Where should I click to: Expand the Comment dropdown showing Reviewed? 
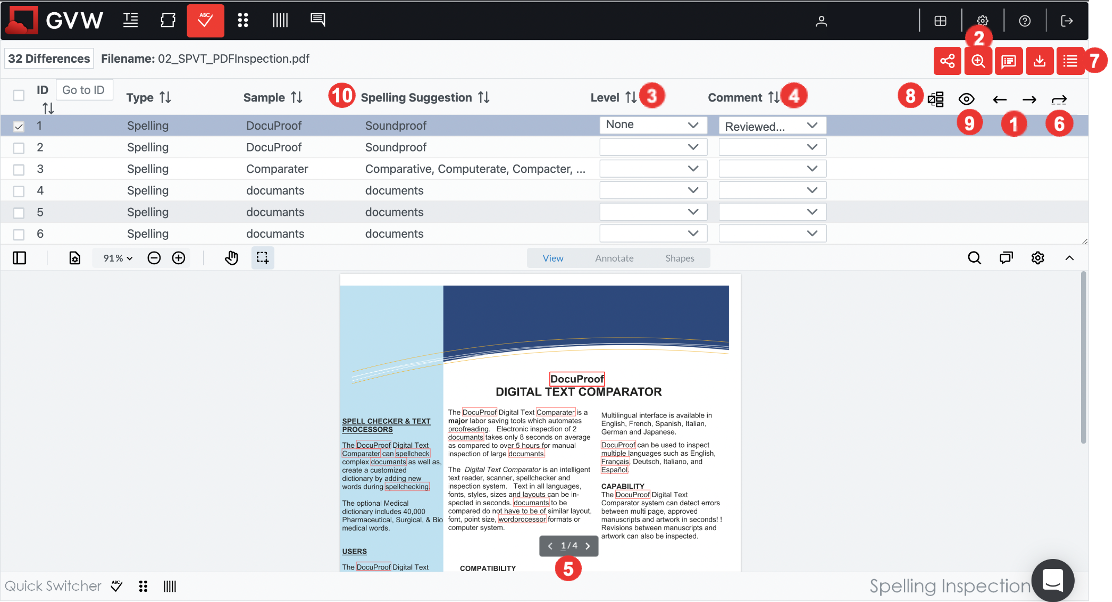[x=772, y=126]
